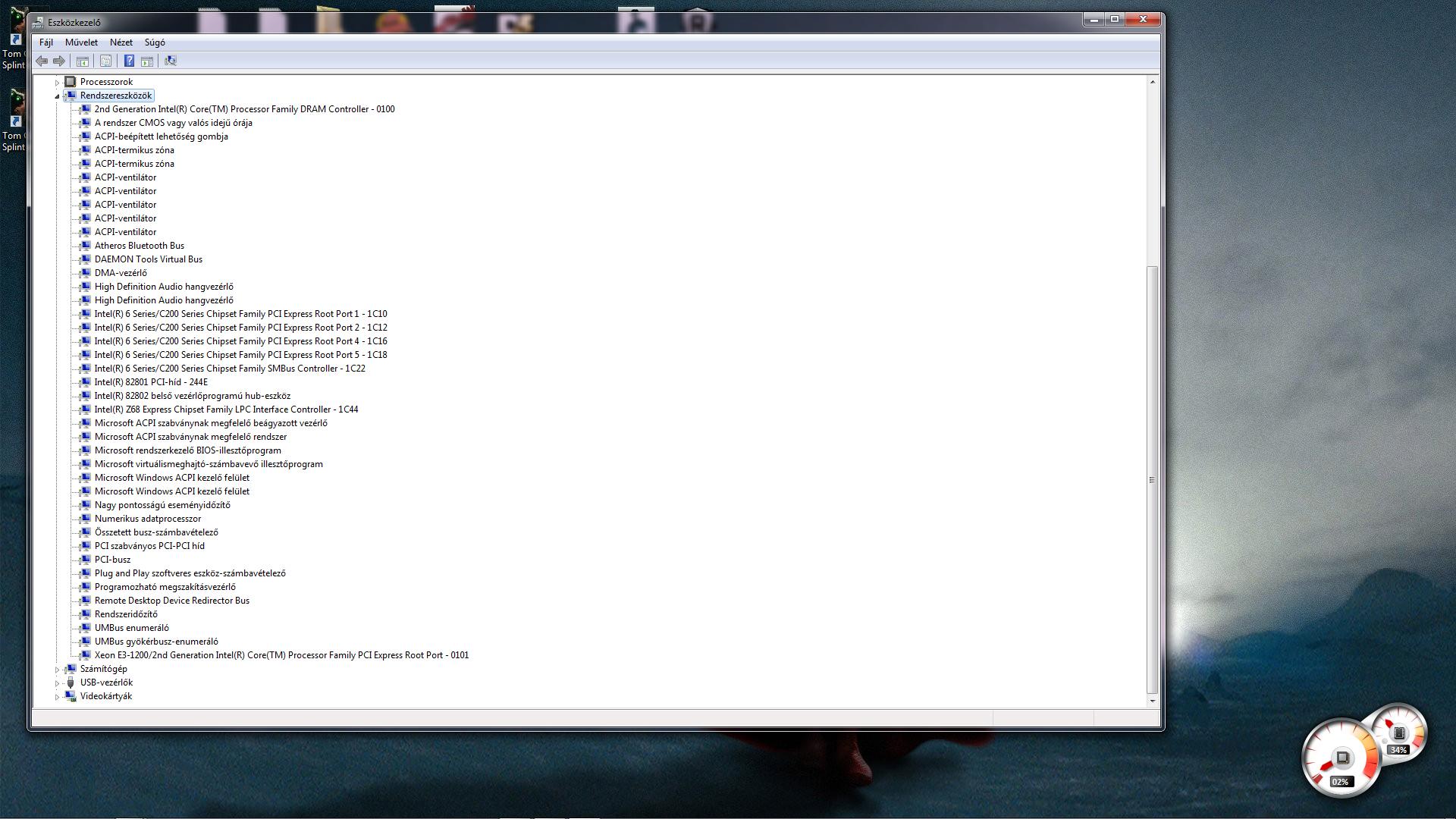Select PCI Express Root Port 5 - 1C18

[241, 355]
